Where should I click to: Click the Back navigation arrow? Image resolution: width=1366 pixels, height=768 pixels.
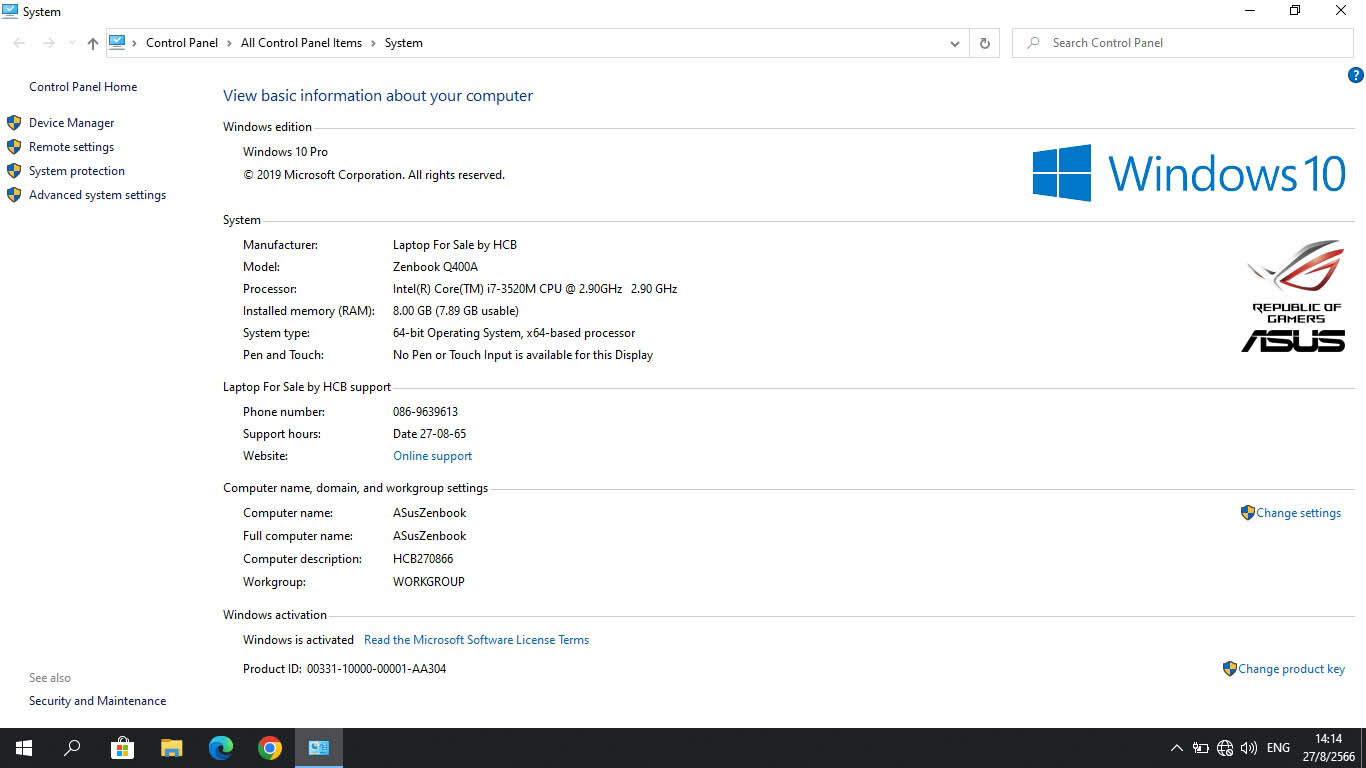19,43
